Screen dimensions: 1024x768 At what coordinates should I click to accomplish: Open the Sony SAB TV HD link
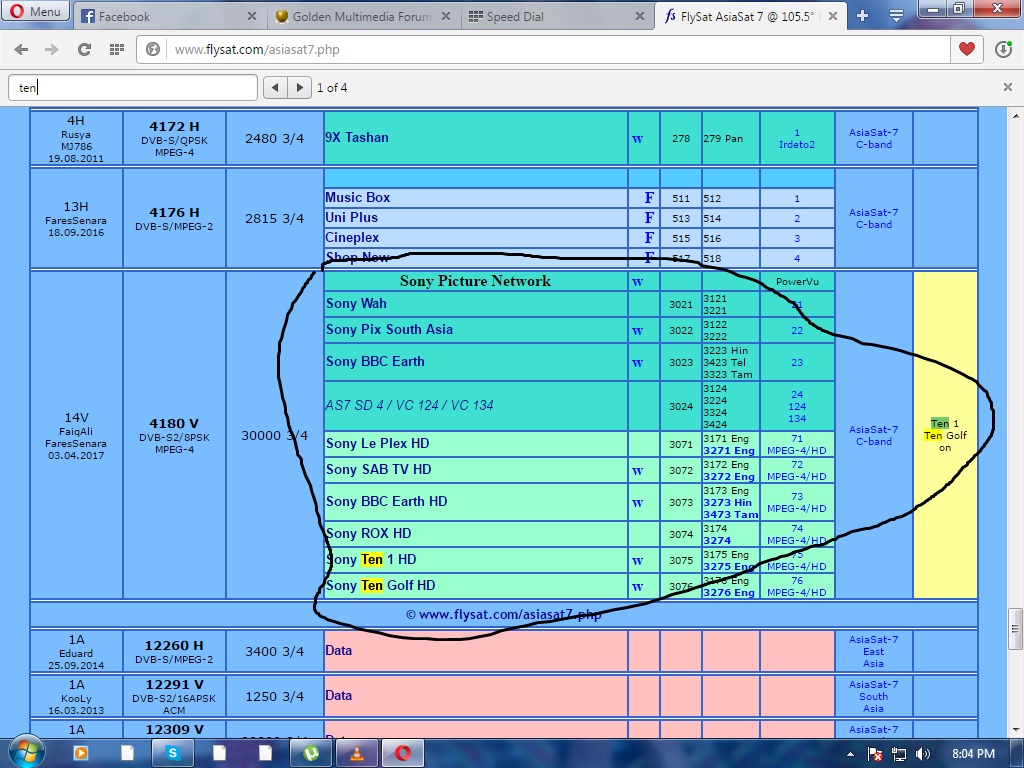379,470
